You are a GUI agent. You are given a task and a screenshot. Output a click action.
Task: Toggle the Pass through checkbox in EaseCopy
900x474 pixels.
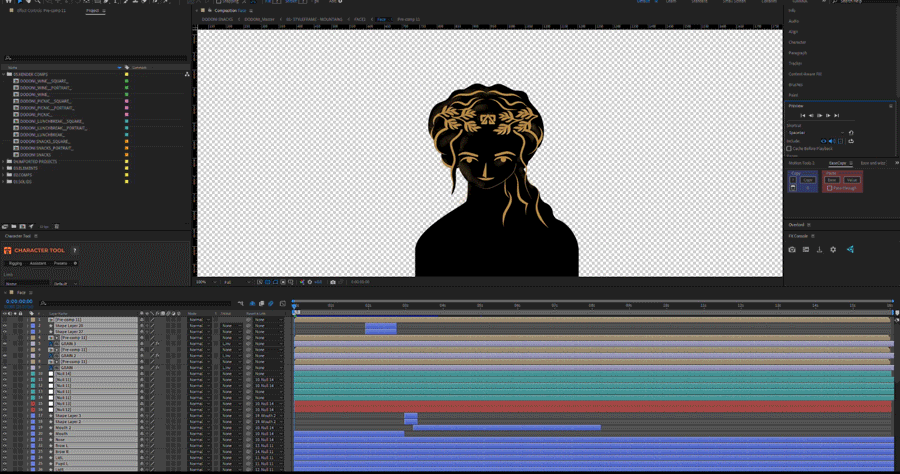tap(829, 188)
